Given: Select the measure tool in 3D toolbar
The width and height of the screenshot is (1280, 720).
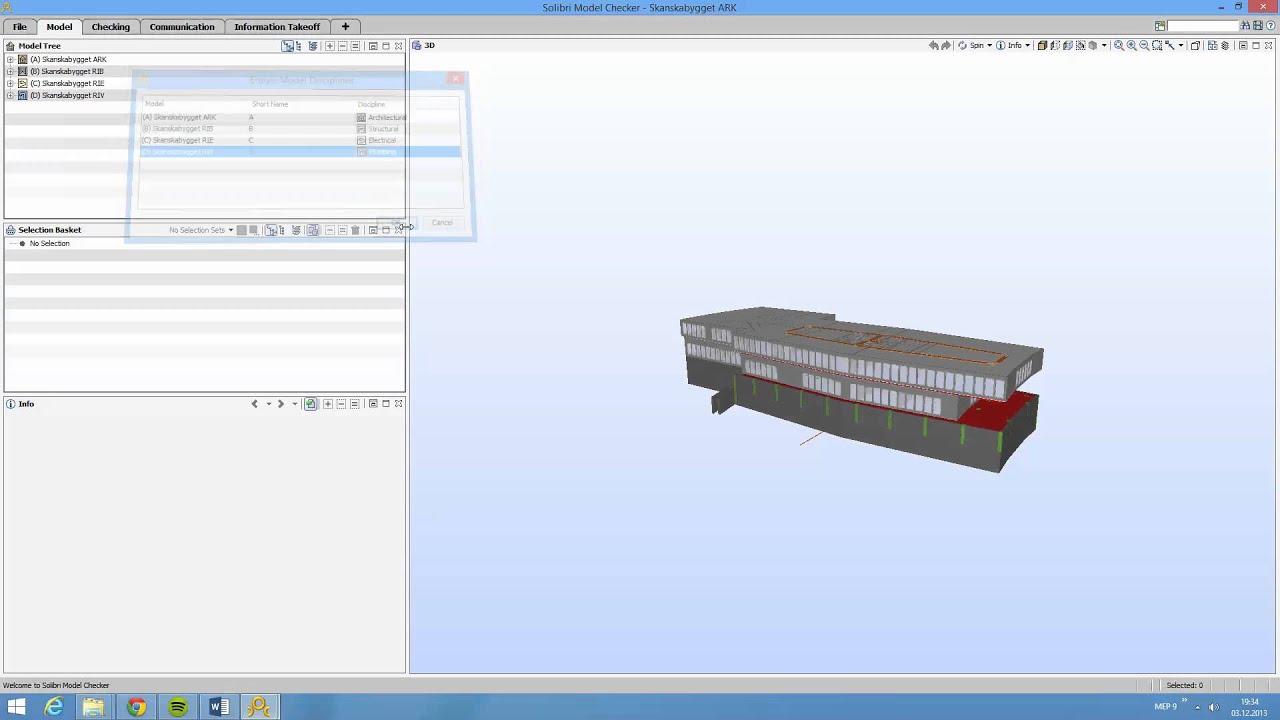Looking at the screenshot, I should point(1169,45).
